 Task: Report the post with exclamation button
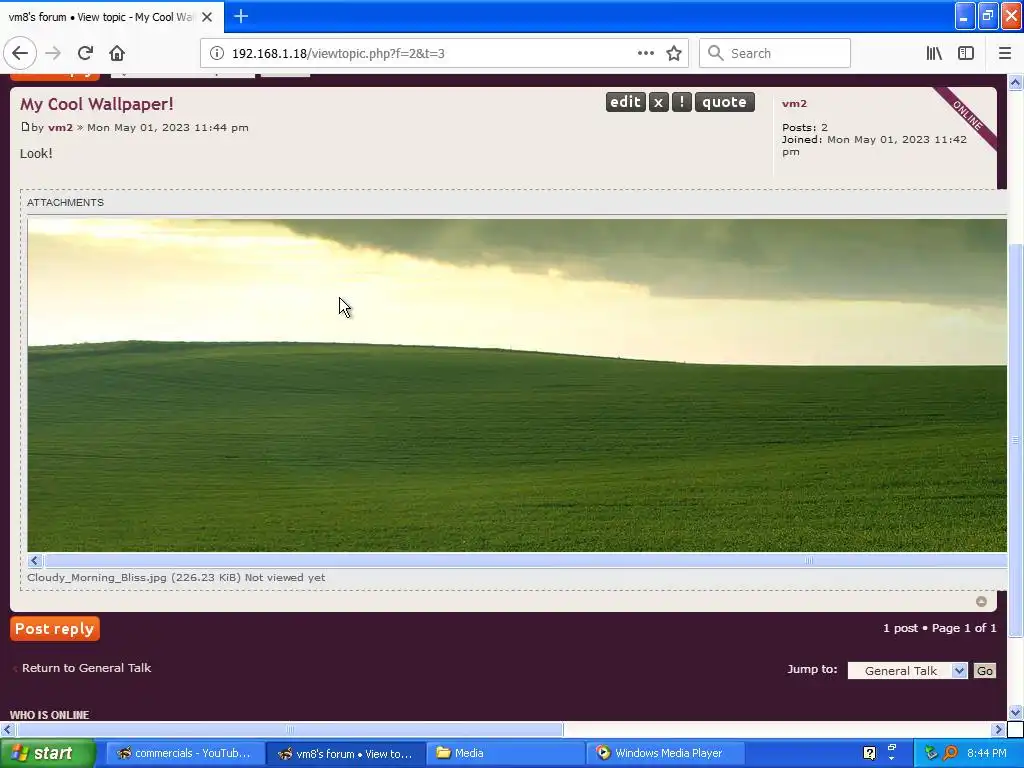point(681,102)
